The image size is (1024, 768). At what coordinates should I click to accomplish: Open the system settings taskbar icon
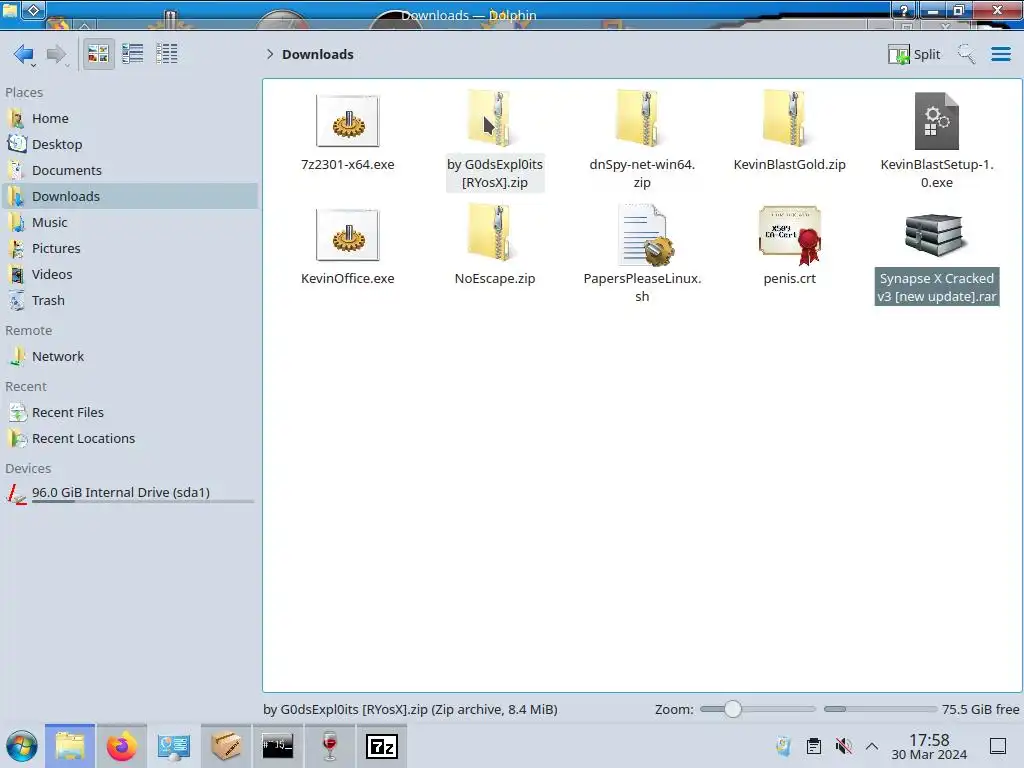[x=174, y=746]
